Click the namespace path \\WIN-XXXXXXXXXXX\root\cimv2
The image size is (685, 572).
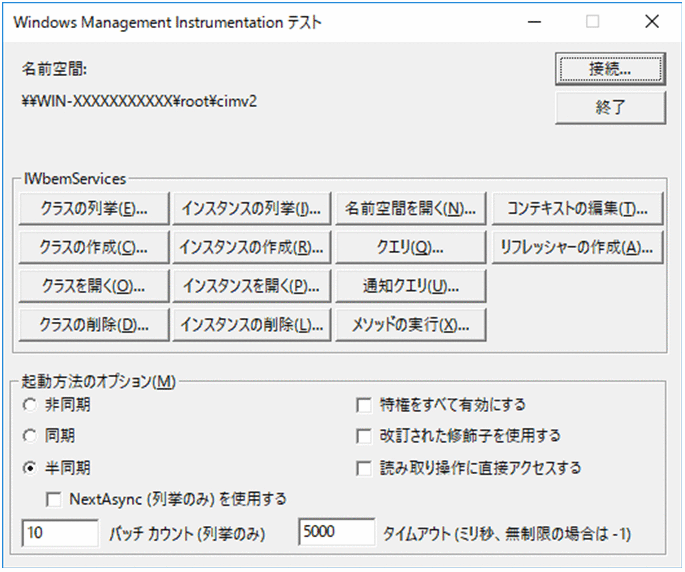139,101
